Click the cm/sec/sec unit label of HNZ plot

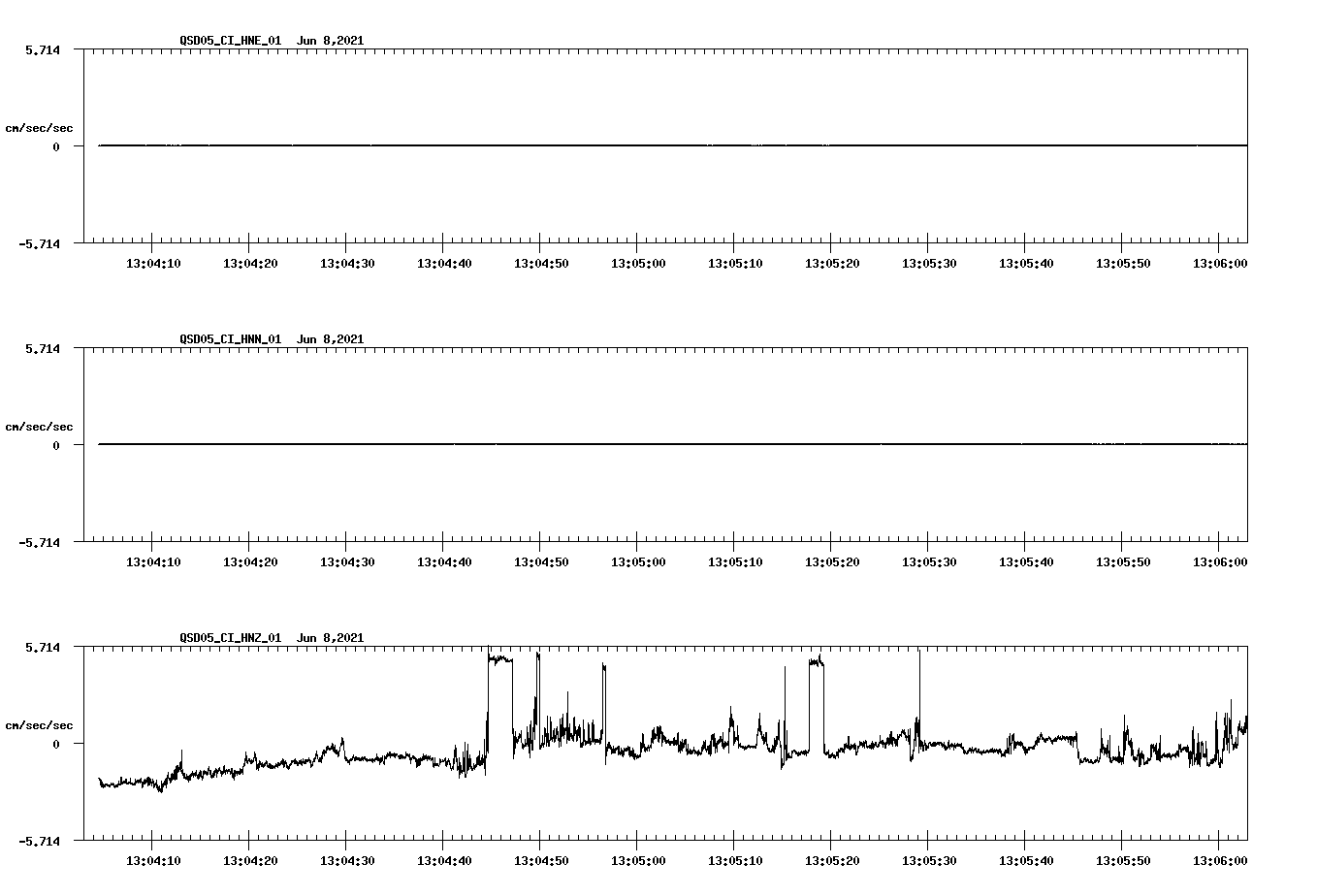coord(39,725)
